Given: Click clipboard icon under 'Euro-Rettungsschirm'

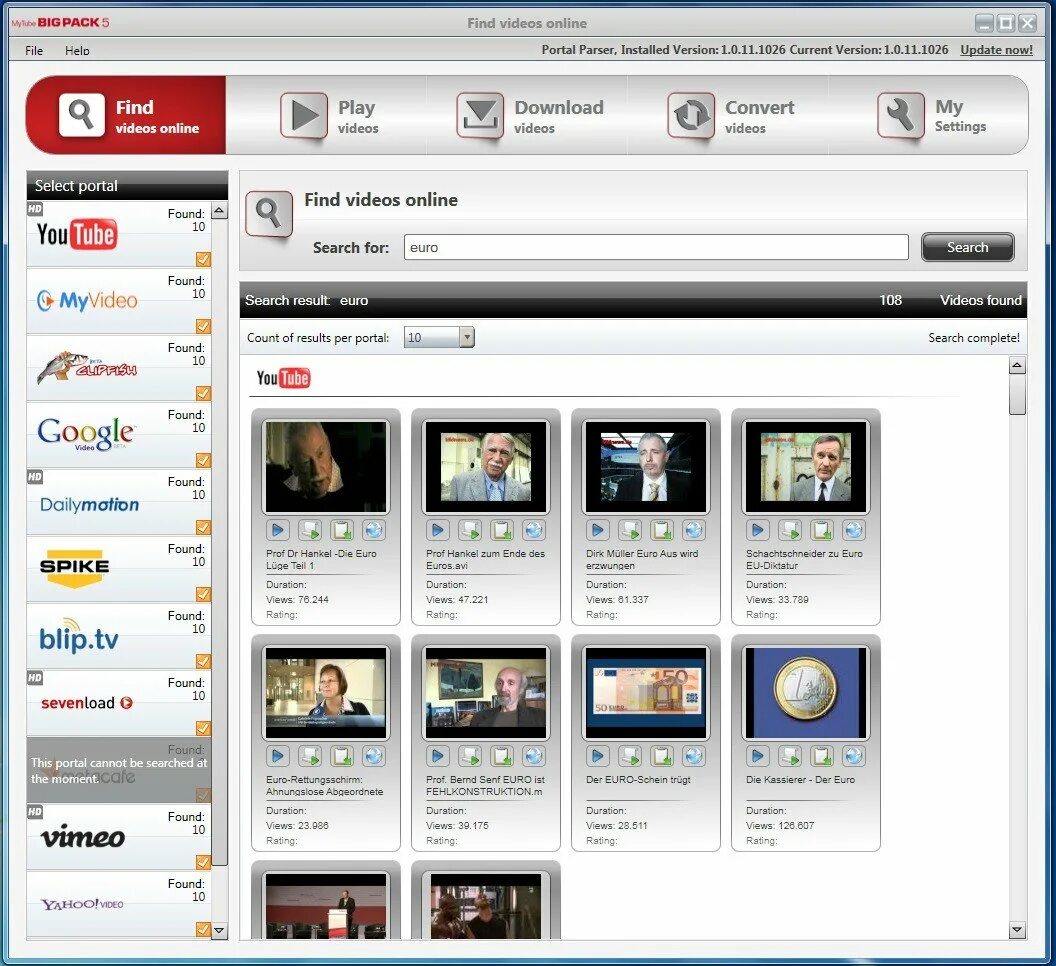Looking at the screenshot, I should [341, 756].
